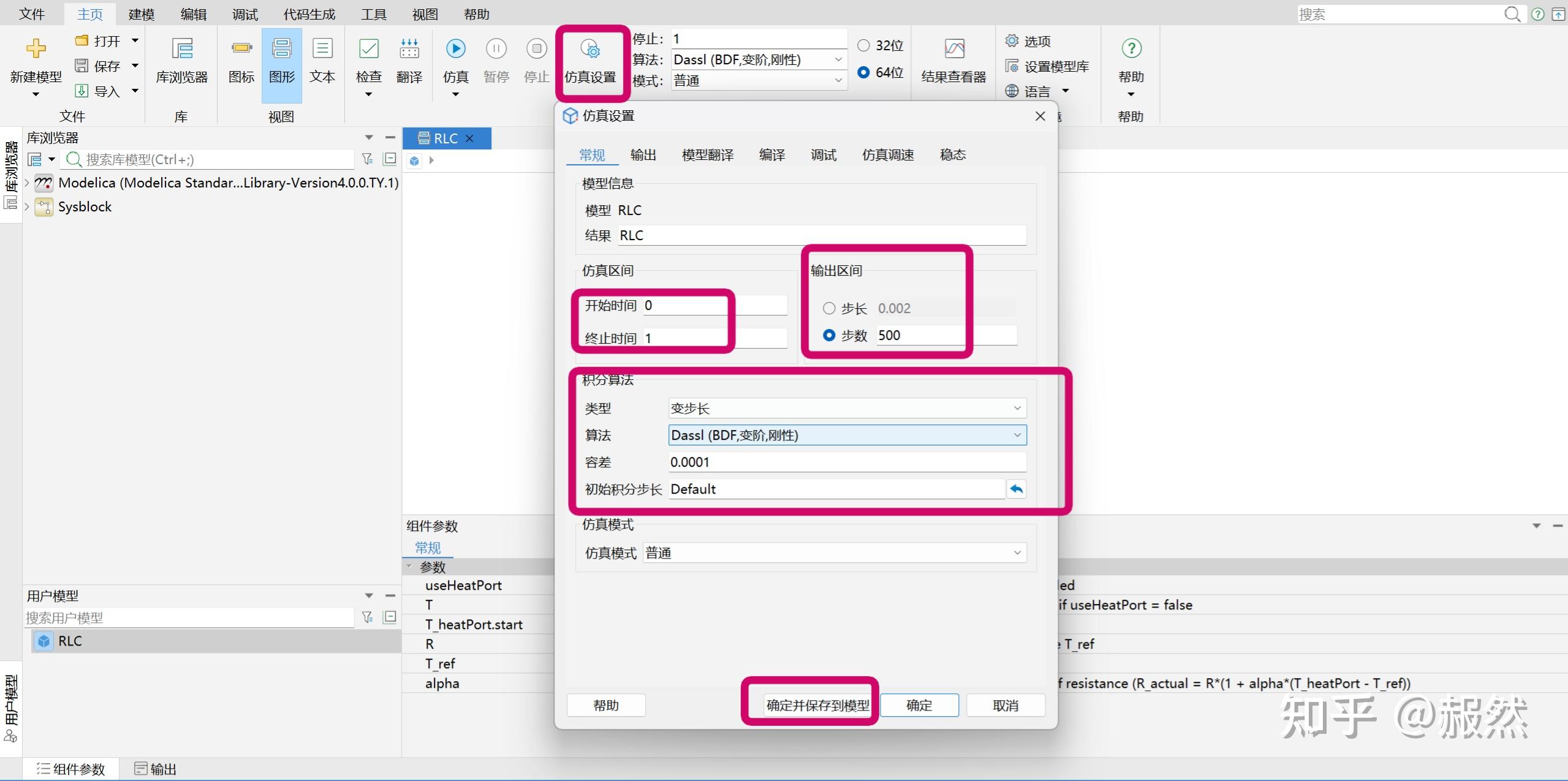
Task: Open the ribbon 算法 dropdown
Action: 759,59
